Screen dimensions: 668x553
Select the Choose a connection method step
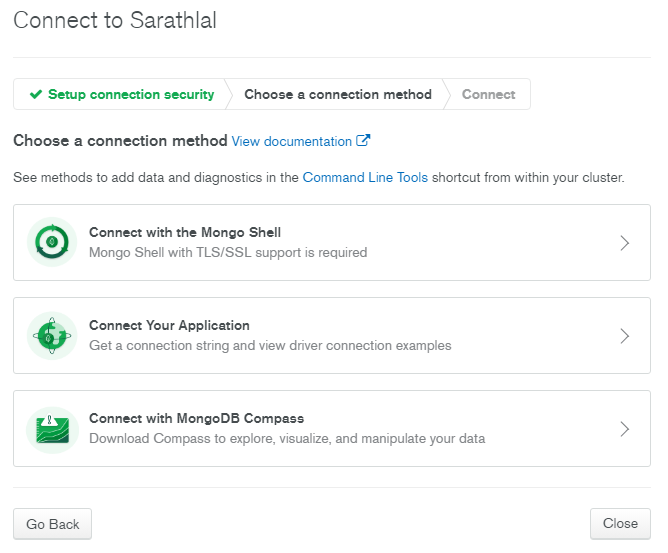point(338,94)
